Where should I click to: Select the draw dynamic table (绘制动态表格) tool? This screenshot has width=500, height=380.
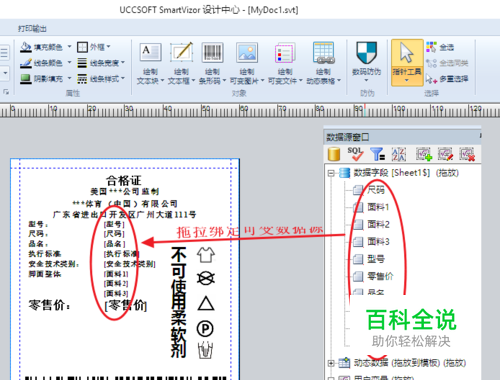tap(323, 63)
